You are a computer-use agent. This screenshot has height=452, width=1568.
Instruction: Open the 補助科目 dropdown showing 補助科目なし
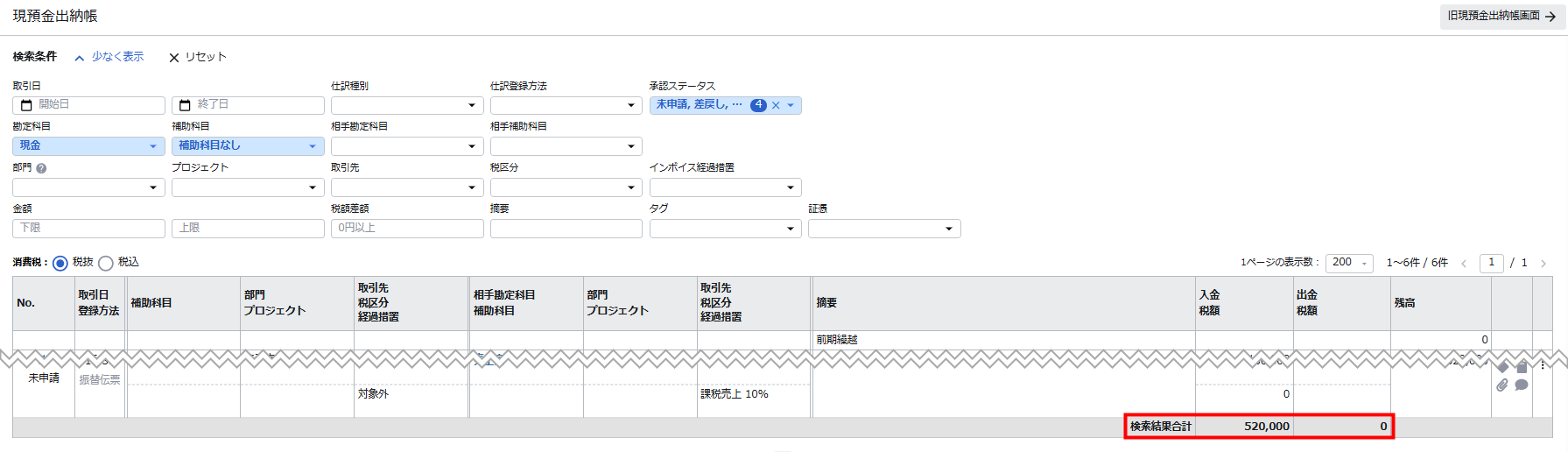click(x=248, y=146)
